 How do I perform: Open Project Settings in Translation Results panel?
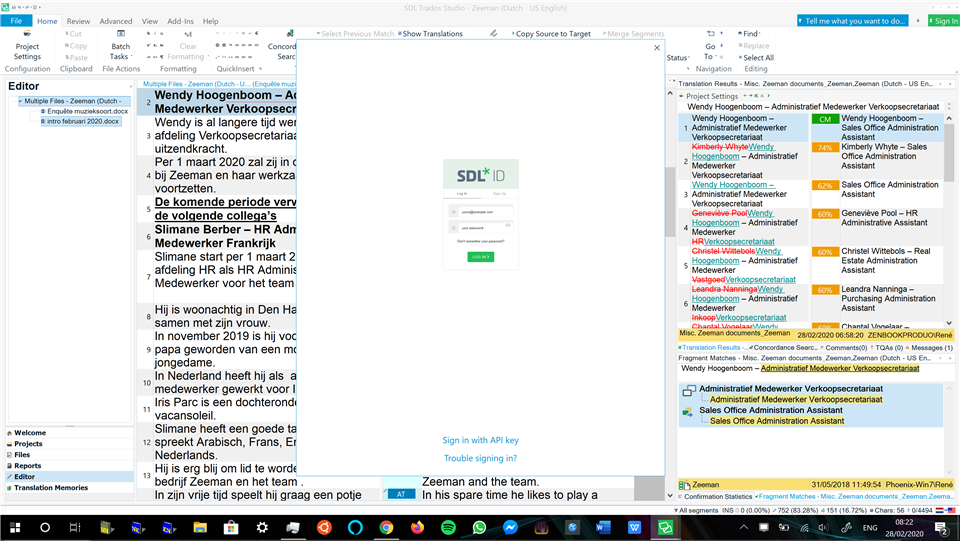tap(711, 96)
